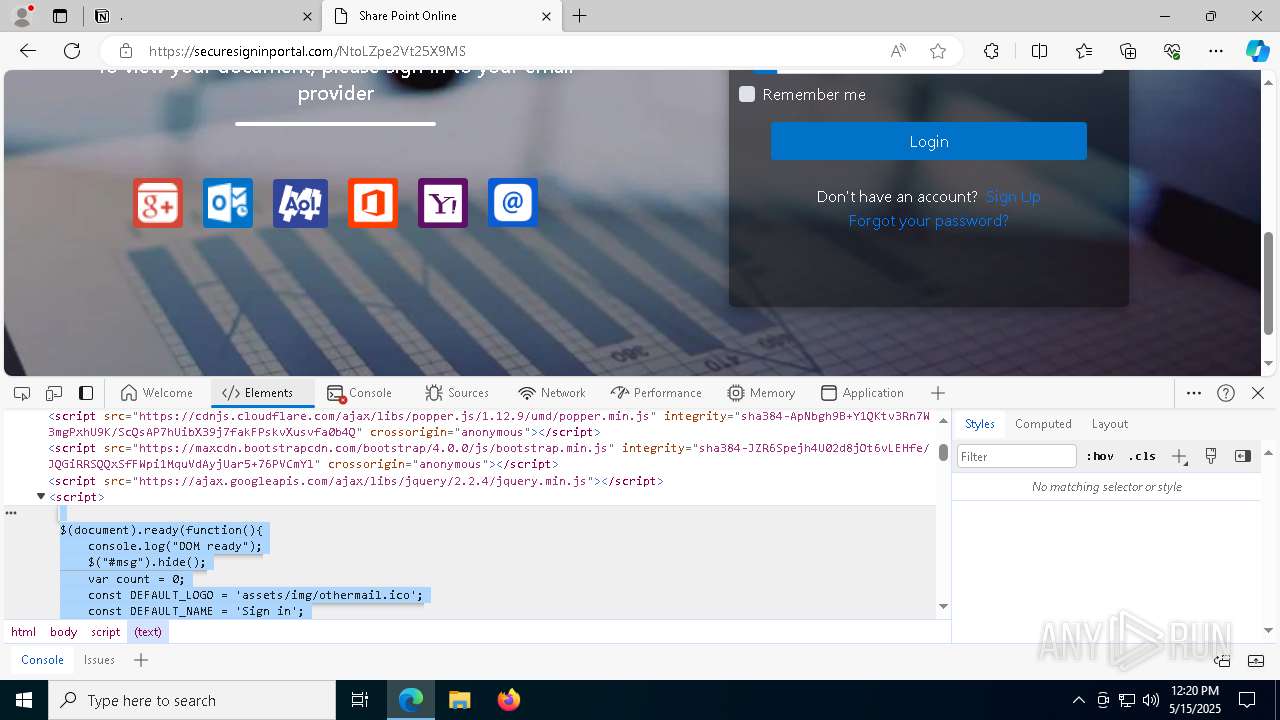Open DevTools help
1280x720 pixels.
click(1226, 393)
